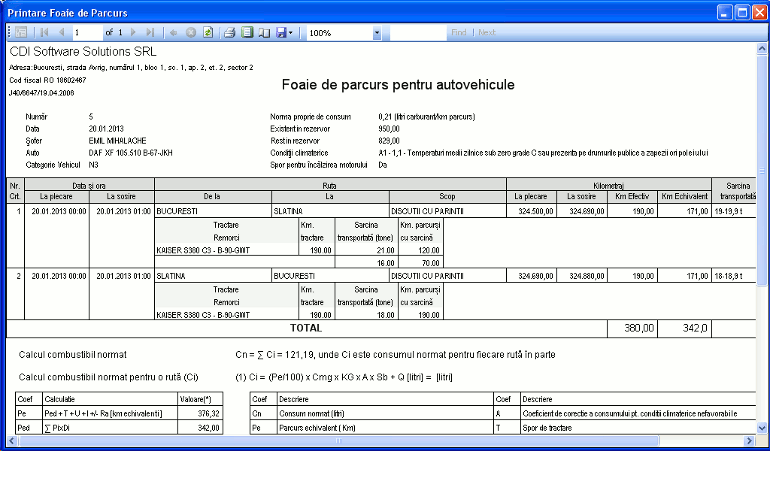Viewport: 770px width, 501px height.
Task: Maximize the Printare Foaie de Parcurs window
Action: (x=742, y=12)
